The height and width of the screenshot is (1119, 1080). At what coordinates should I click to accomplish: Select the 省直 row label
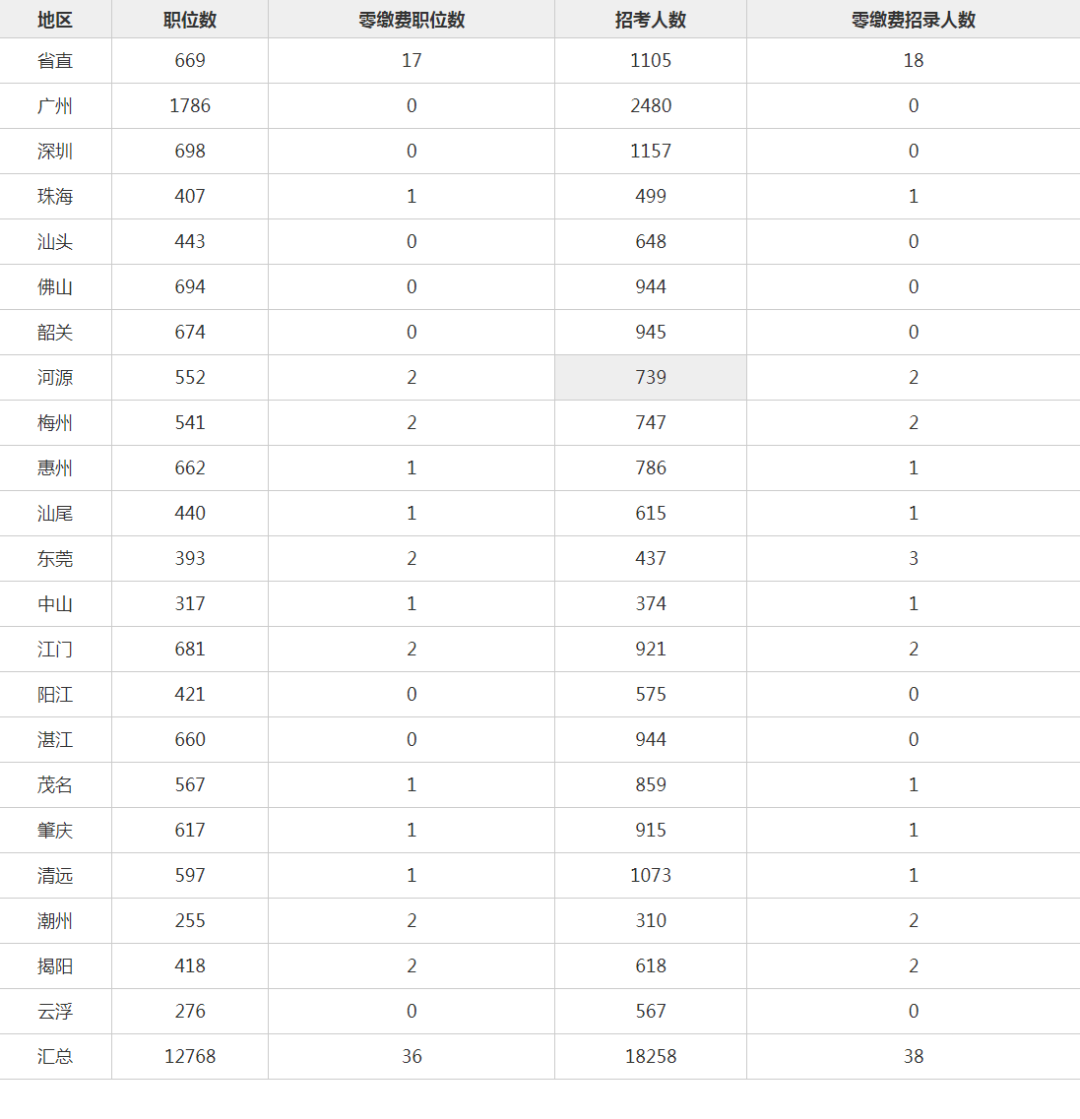click(x=55, y=61)
